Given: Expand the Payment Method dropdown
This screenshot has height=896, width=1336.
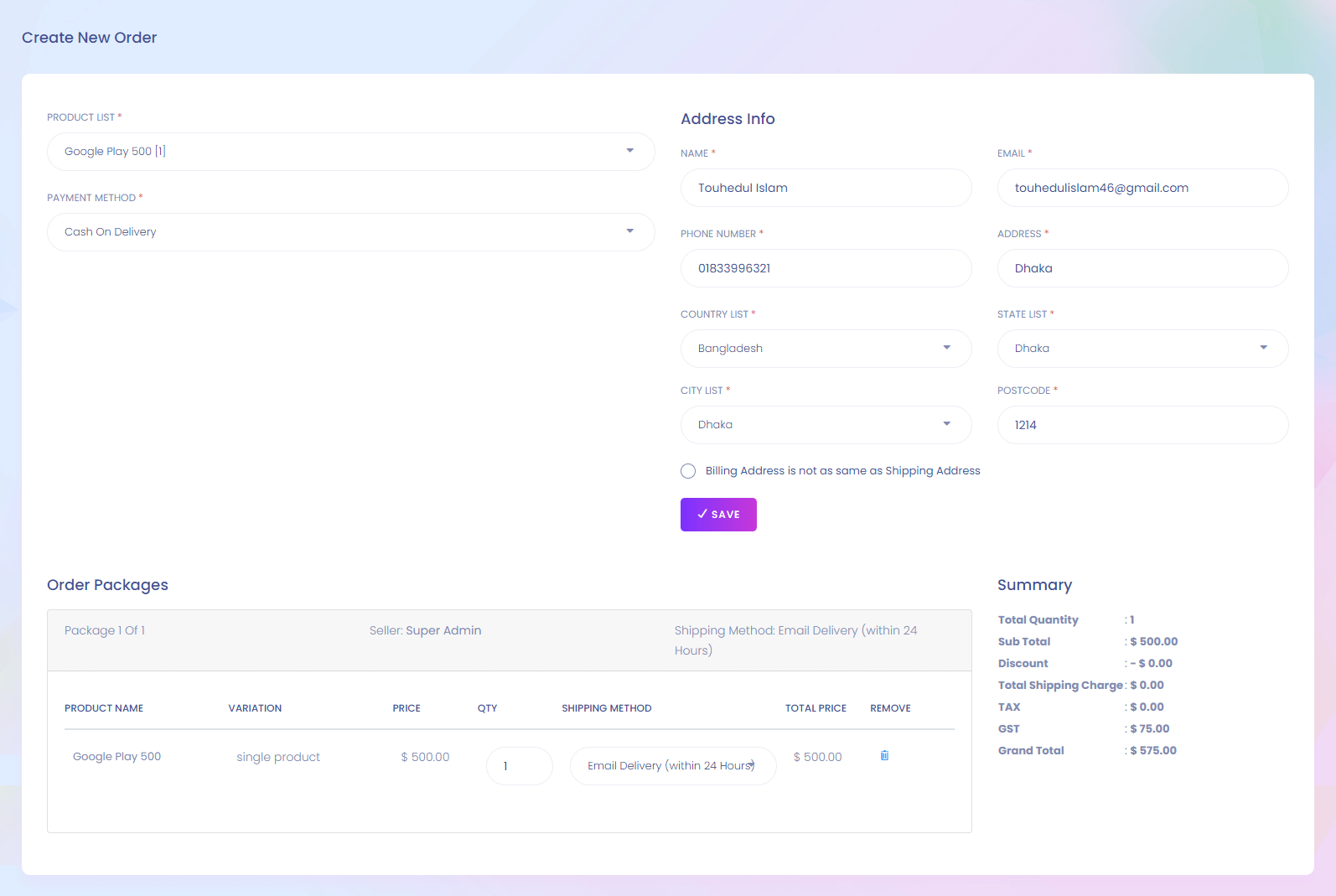Looking at the screenshot, I should pos(350,232).
